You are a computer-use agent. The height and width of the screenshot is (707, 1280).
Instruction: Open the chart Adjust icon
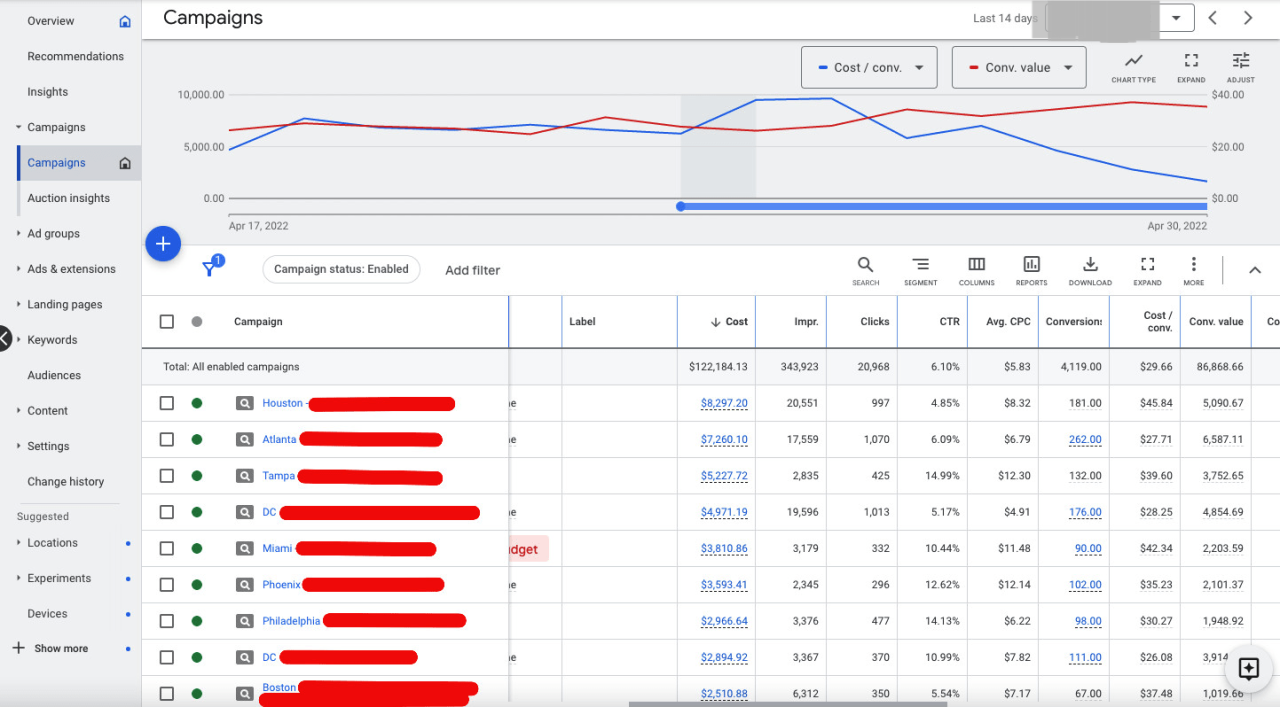pos(1241,62)
